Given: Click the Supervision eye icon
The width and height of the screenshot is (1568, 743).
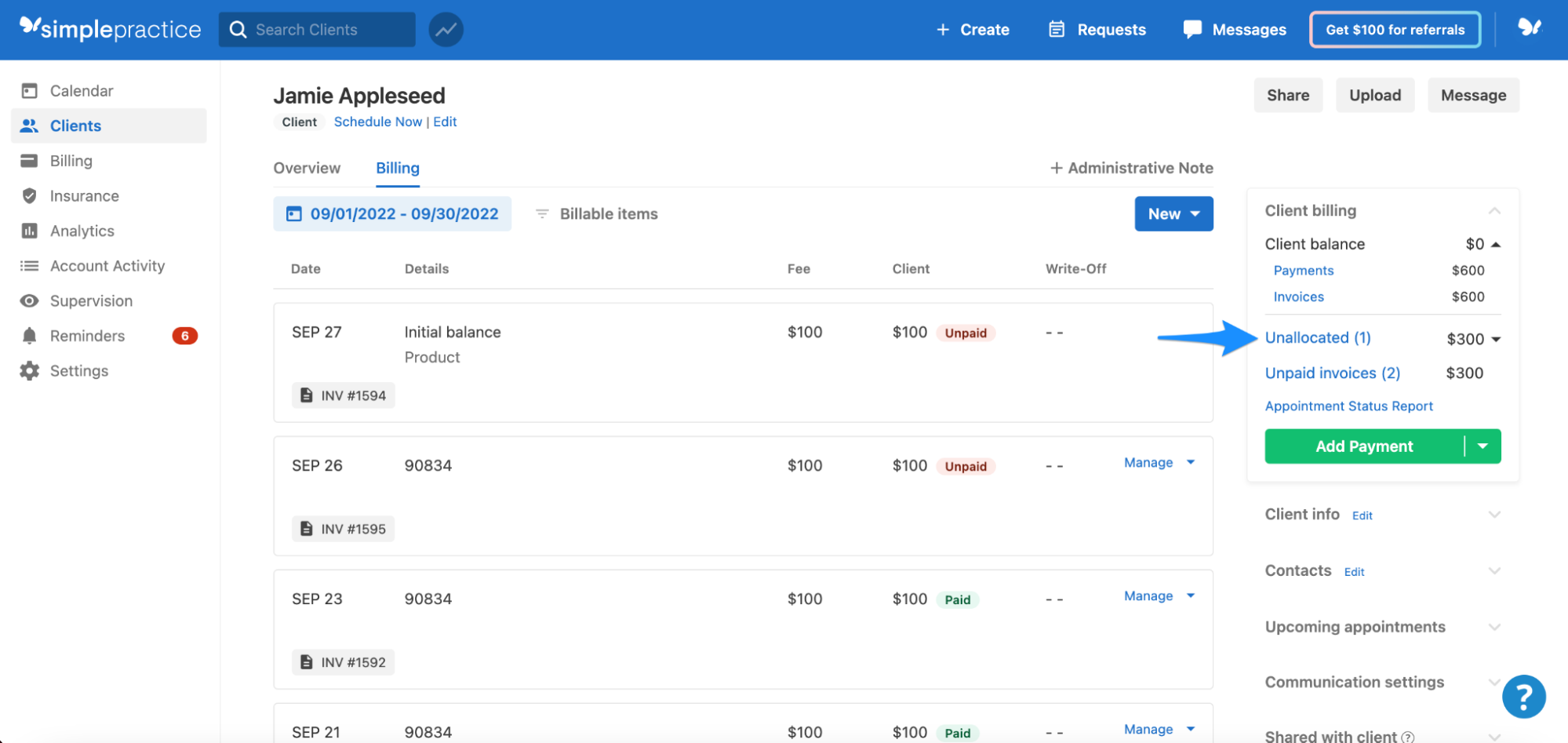Looking at the screenshot, I should click(x=29, y=300).
